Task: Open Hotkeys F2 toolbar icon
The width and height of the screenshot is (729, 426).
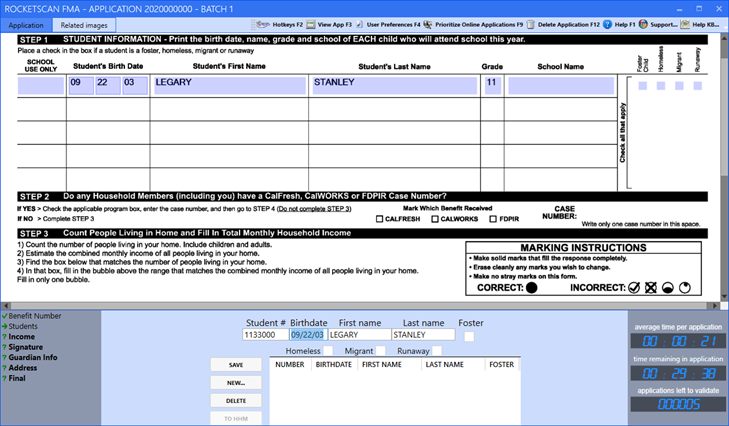Action: [x=263, y=24]
